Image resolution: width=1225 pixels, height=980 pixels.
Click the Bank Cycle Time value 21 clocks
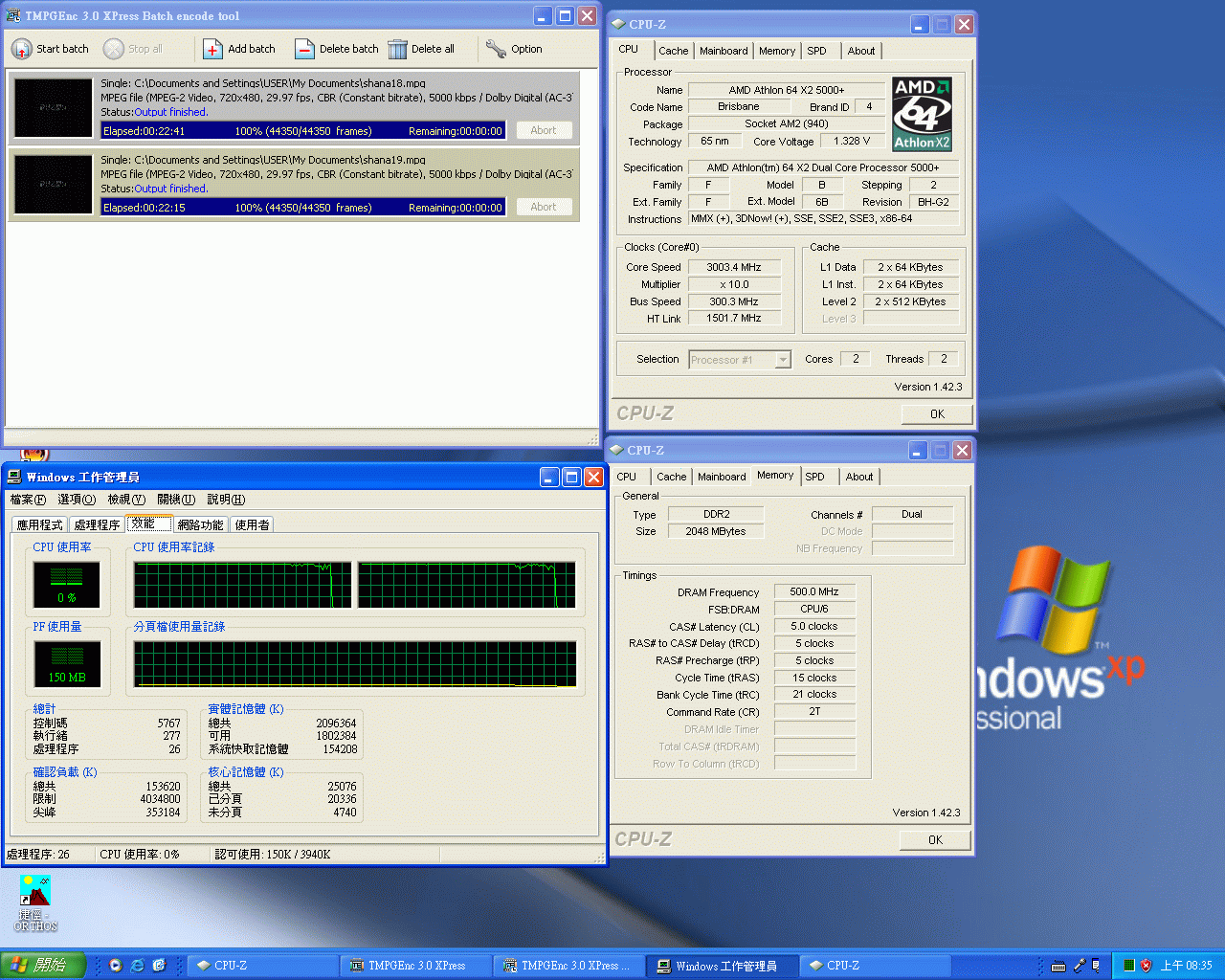[814, 695]
